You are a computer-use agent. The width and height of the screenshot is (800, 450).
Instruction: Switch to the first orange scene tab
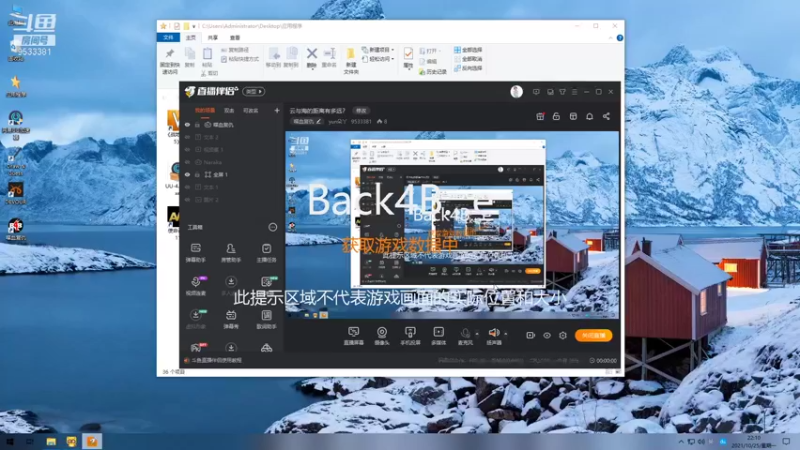coord(205,110)
